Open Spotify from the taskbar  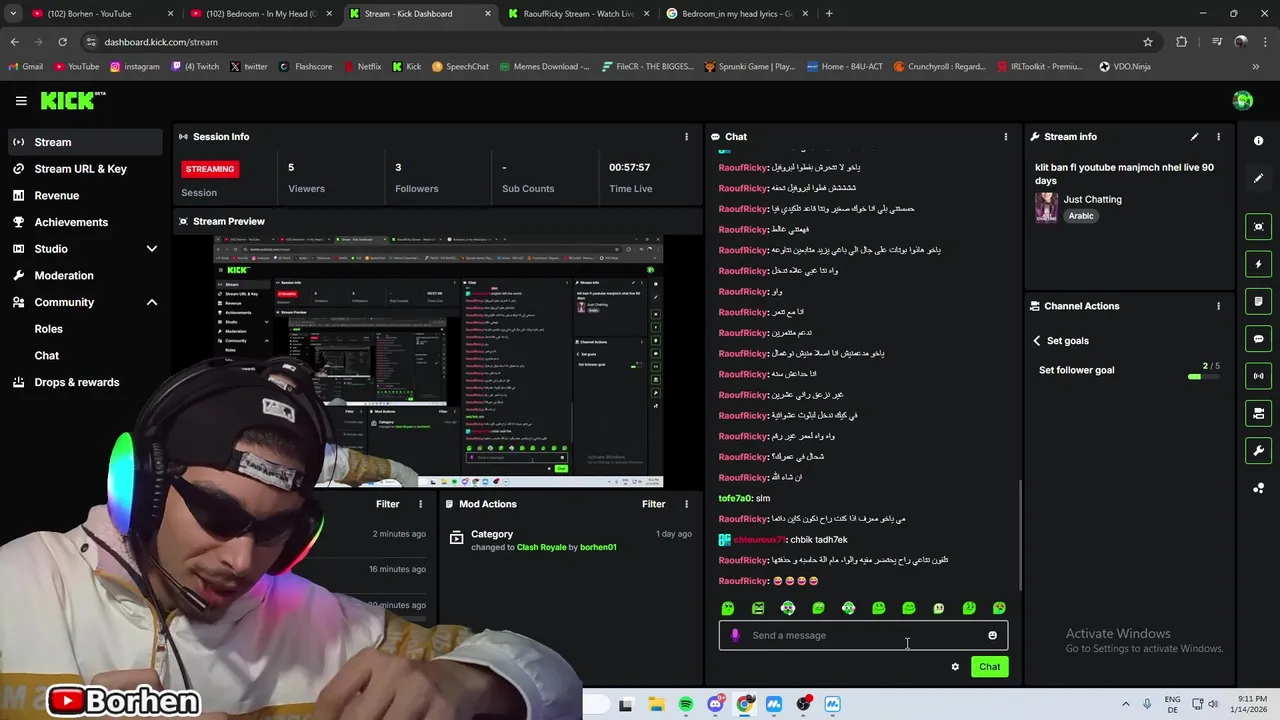(686, 705)
